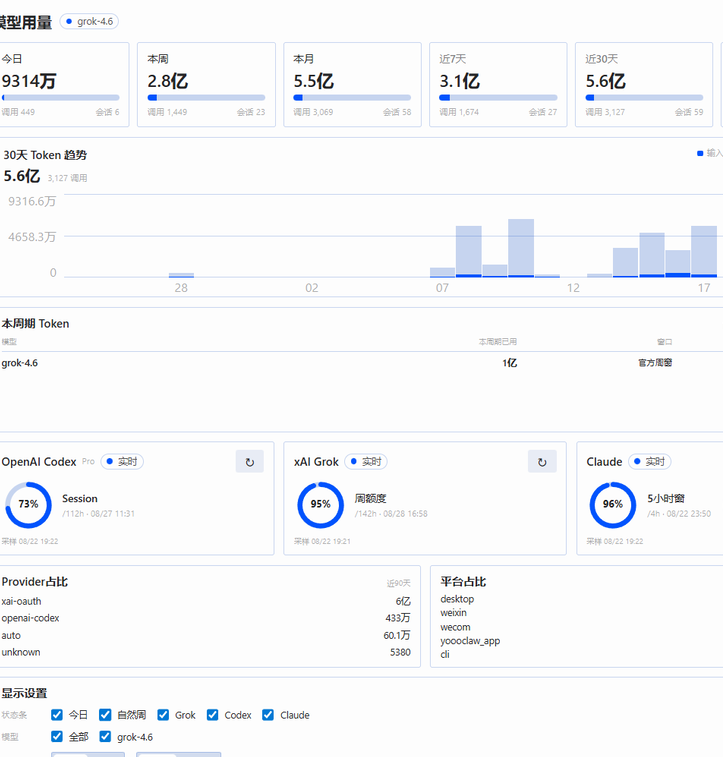Click the Pro label beside OpenAI Codex
This screenshot has height=757, width=723.
[88, 462]
